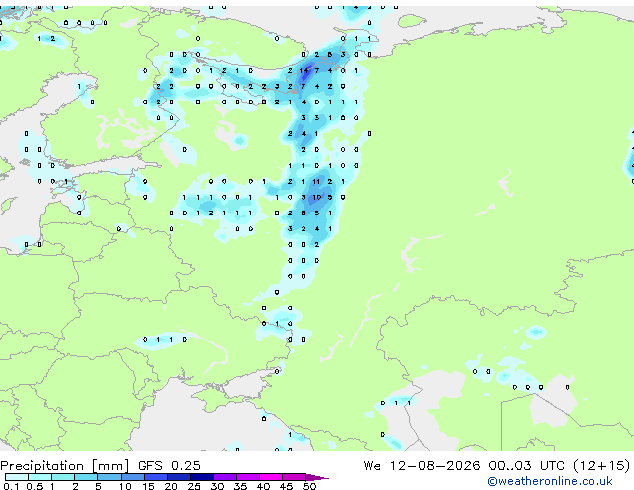Click the legend label '45'
634x490 pixels.
click(x=286, y=486)
